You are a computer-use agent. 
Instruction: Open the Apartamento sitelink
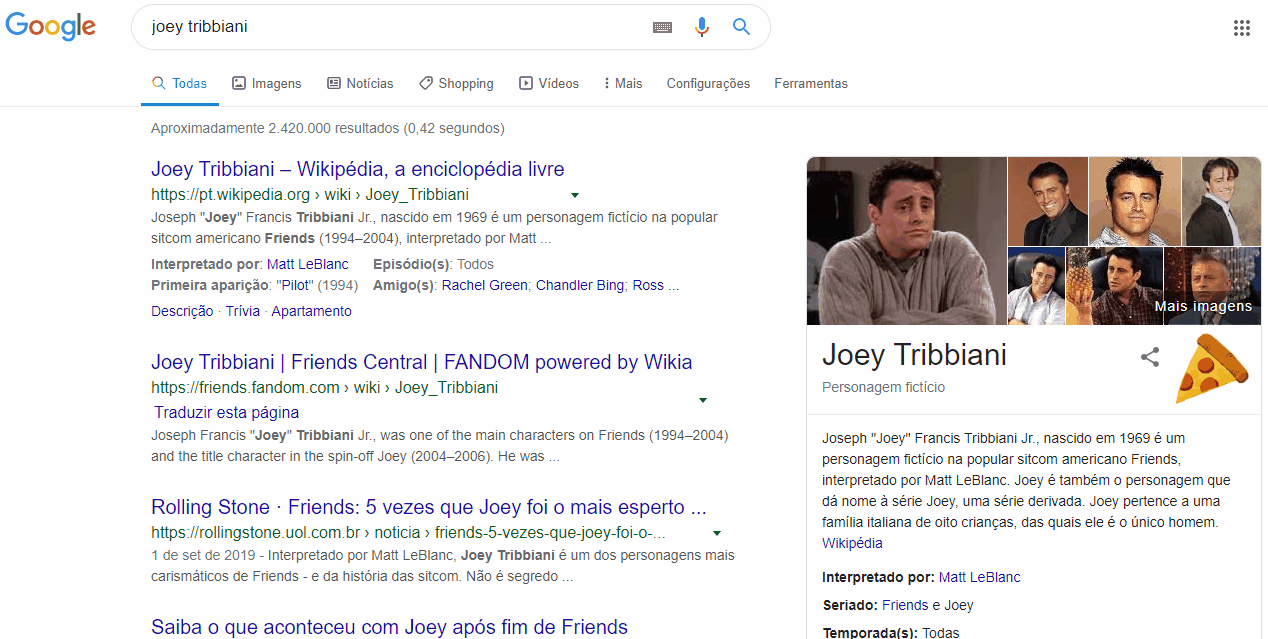pyautogui.click(x=311, y=311)
